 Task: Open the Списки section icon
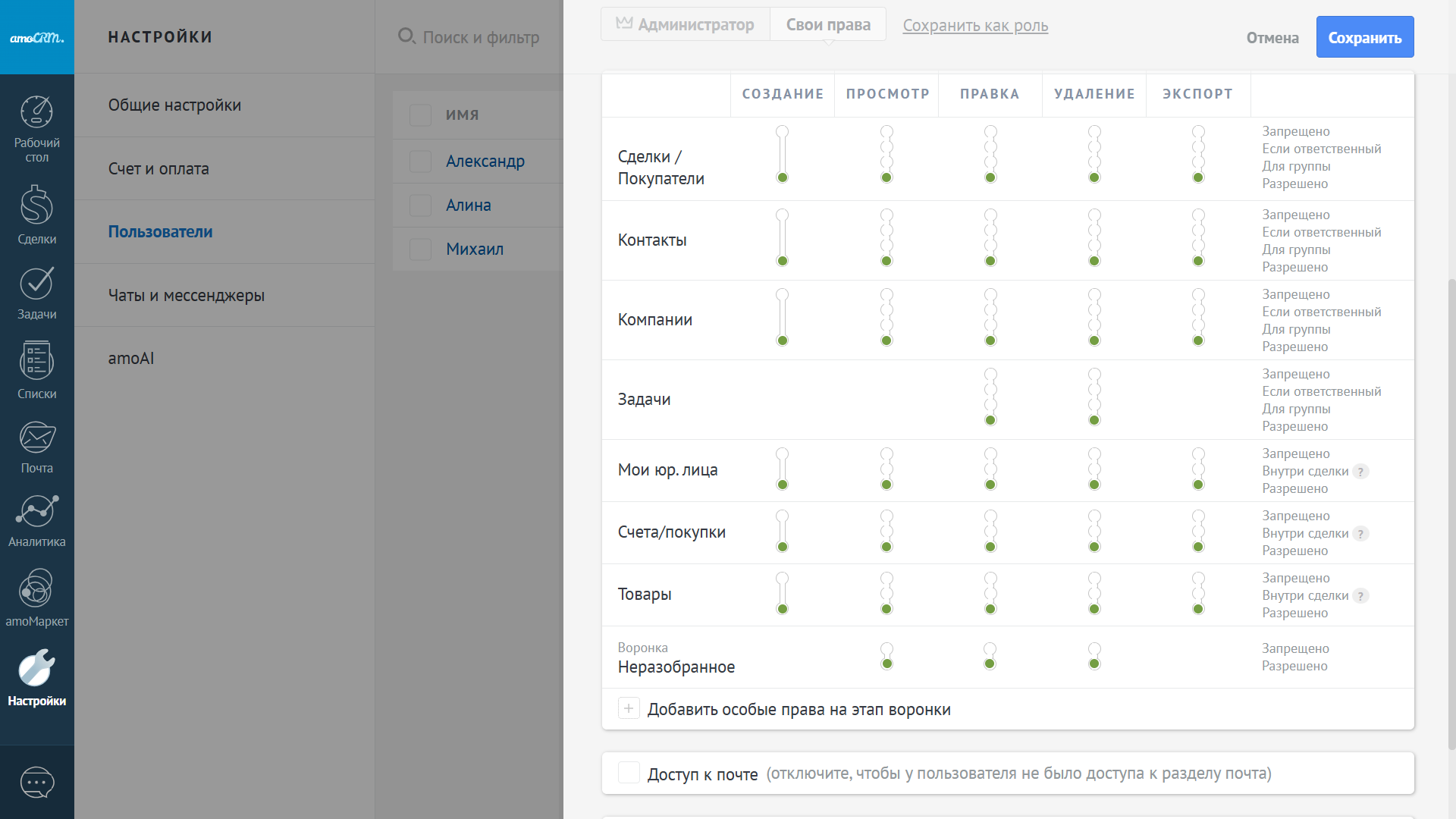(x=36, y=361)
